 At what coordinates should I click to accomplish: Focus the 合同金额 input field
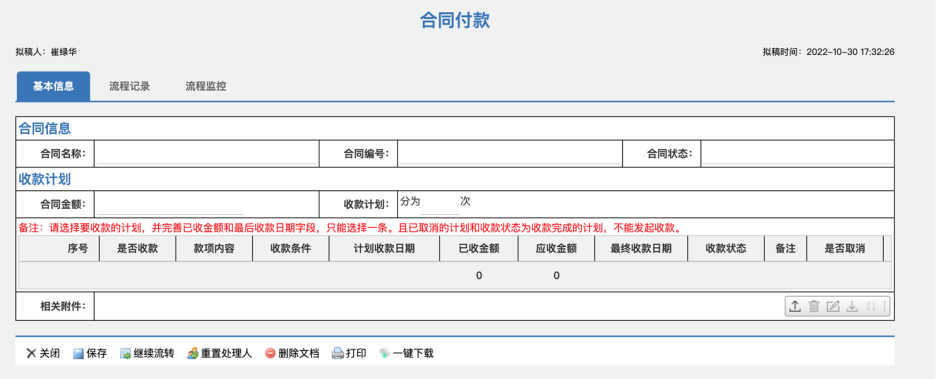tap(170, 204)
